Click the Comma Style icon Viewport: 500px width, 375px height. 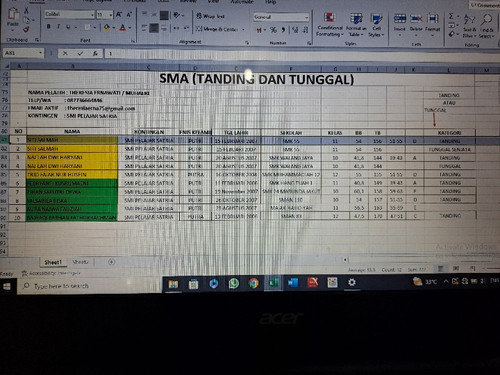coord(283,30)
